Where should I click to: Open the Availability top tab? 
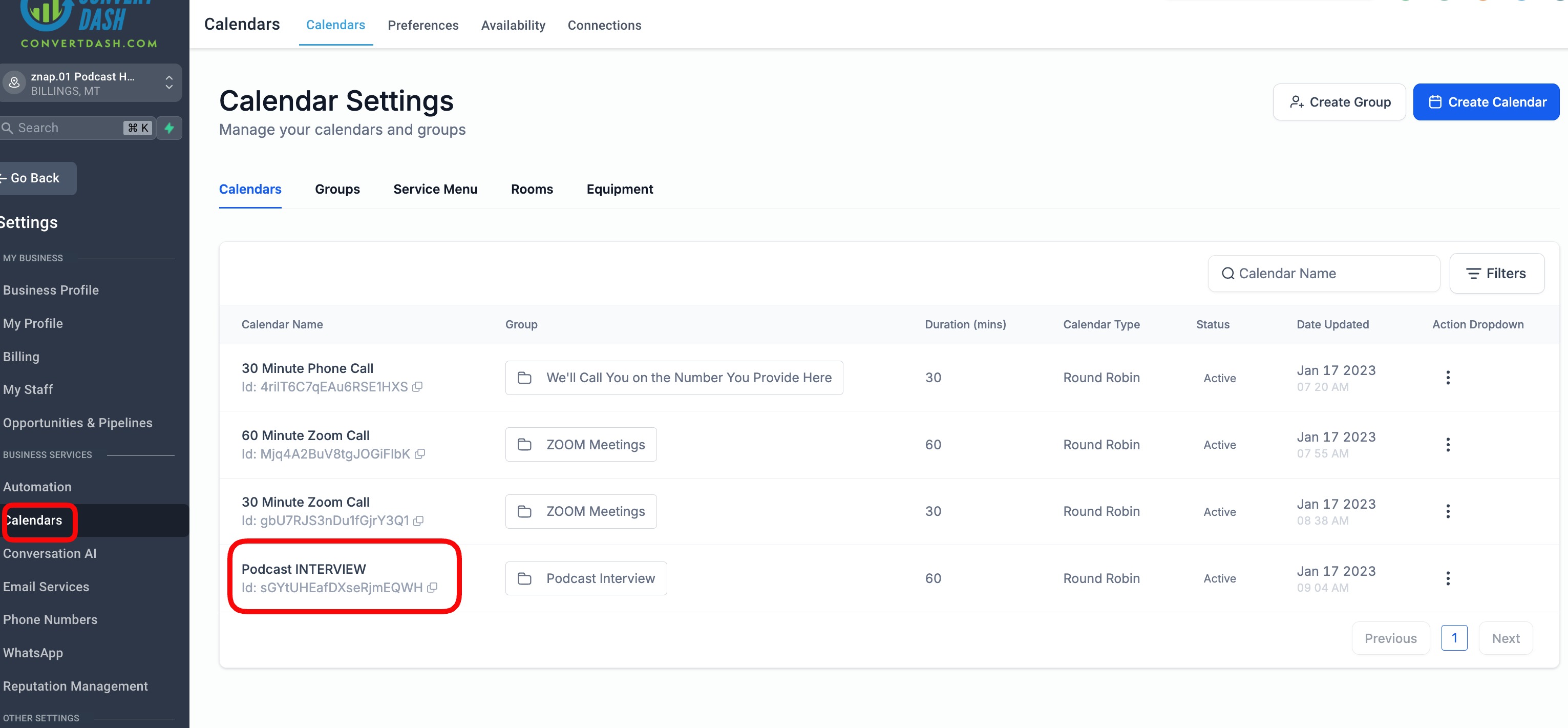click(513, 25)
